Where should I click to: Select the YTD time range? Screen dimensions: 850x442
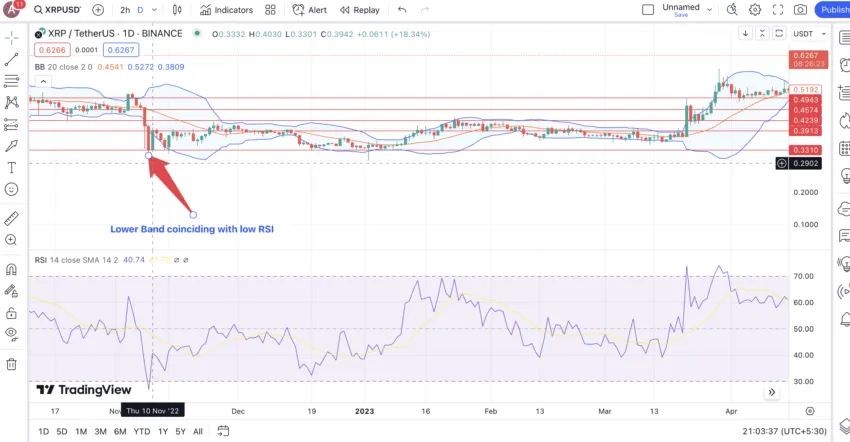141,432
